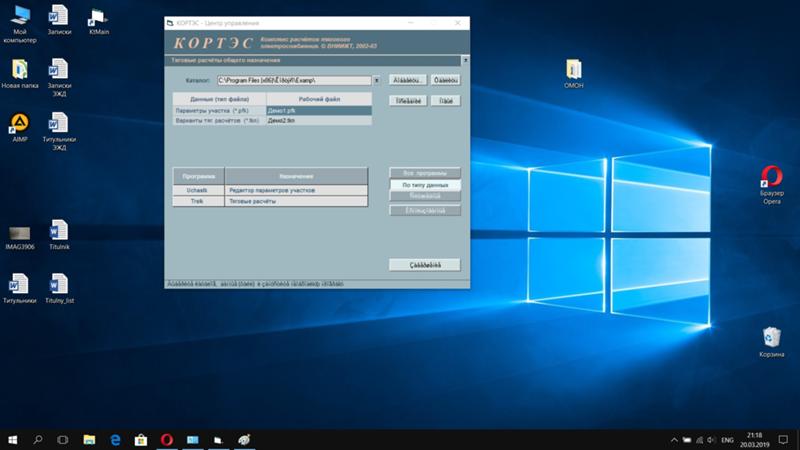The height and width of the screenshot is (450, 800).
Task: Select Редактор параметров участков description cell
Action: 296,190
